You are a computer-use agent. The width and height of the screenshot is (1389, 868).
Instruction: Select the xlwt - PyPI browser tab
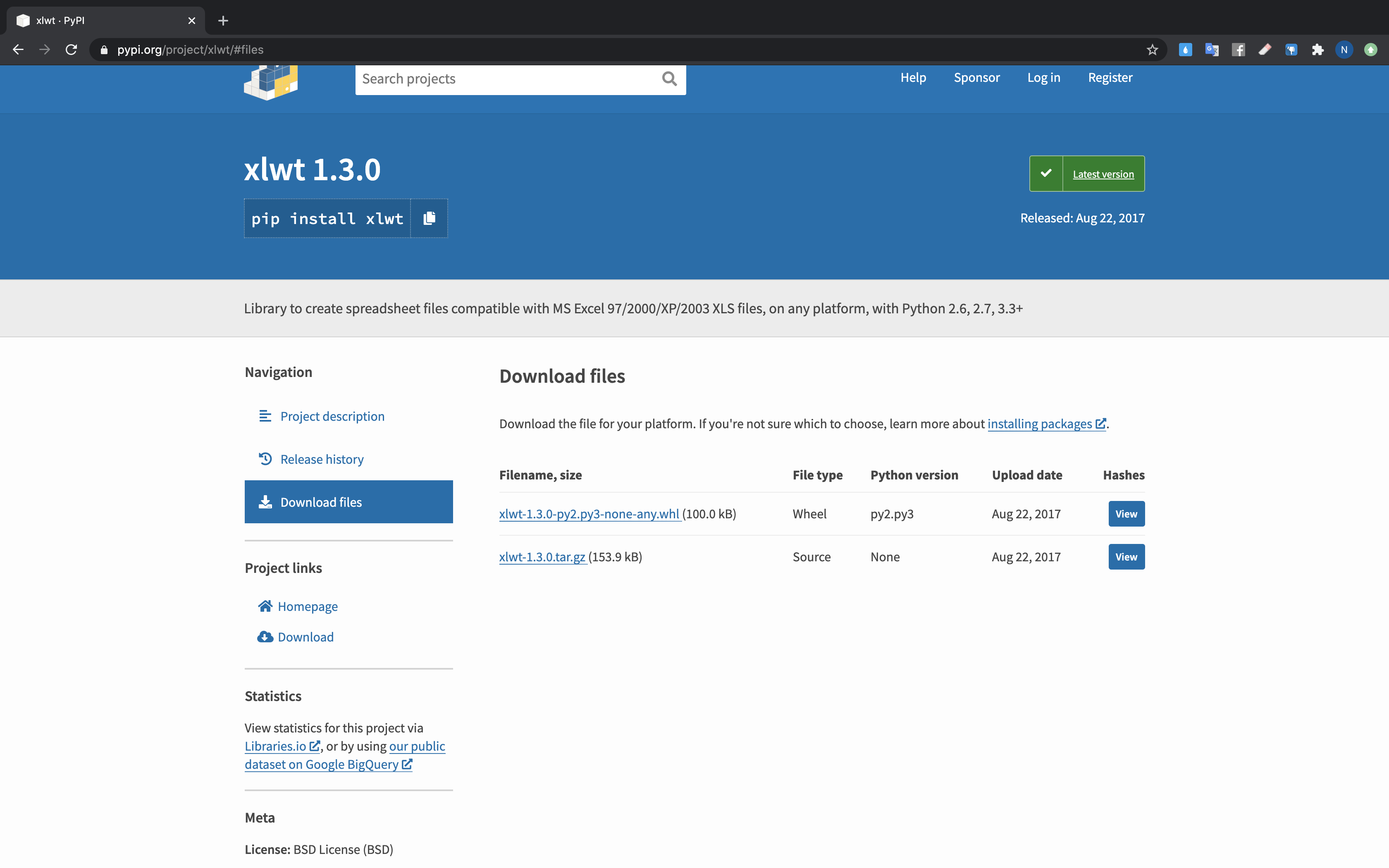coord(105,21)
